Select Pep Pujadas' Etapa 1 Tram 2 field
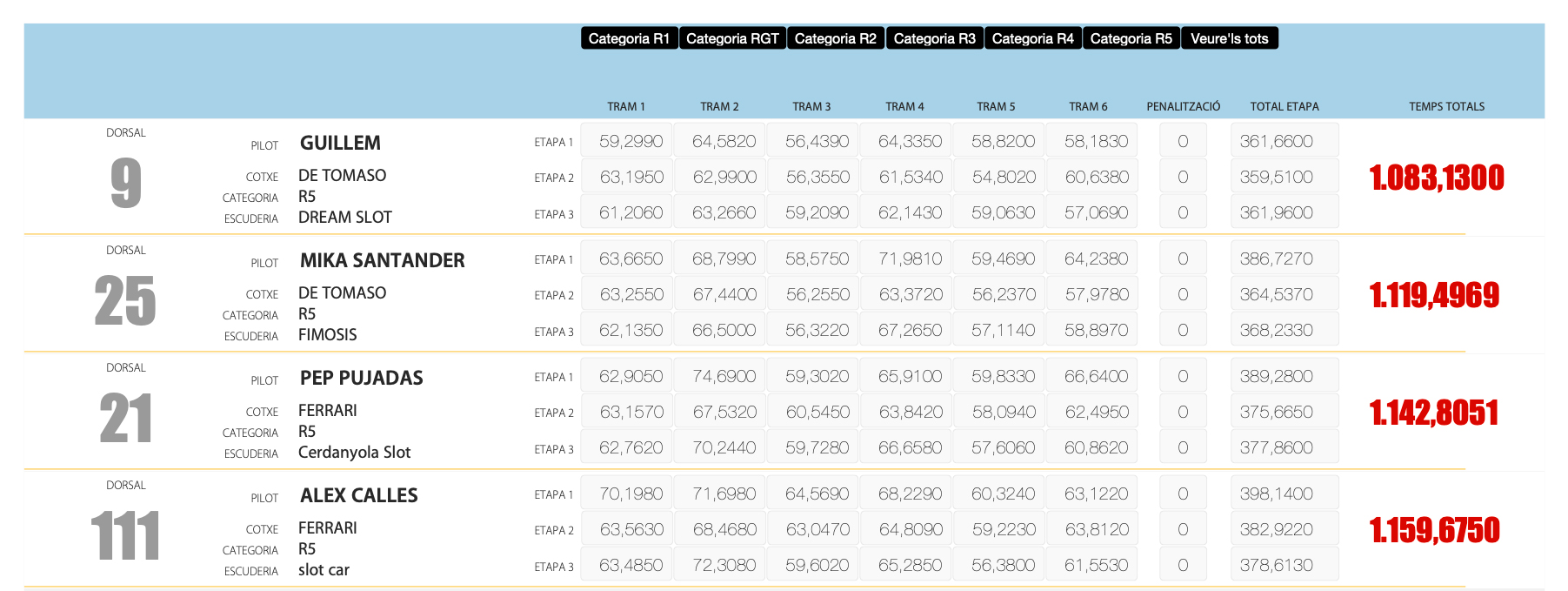This screenshot has height=591, width=1568. coord(724,376)
